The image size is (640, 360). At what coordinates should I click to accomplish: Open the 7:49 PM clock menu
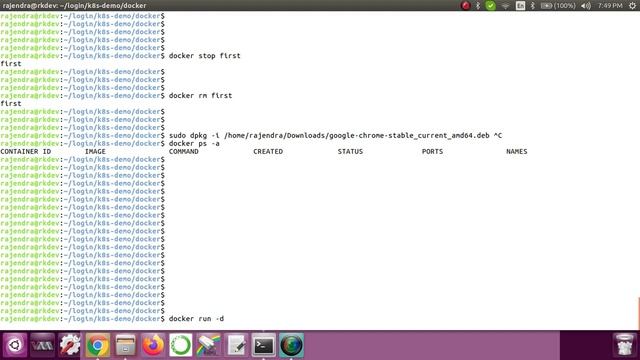(x=610, y=5)
